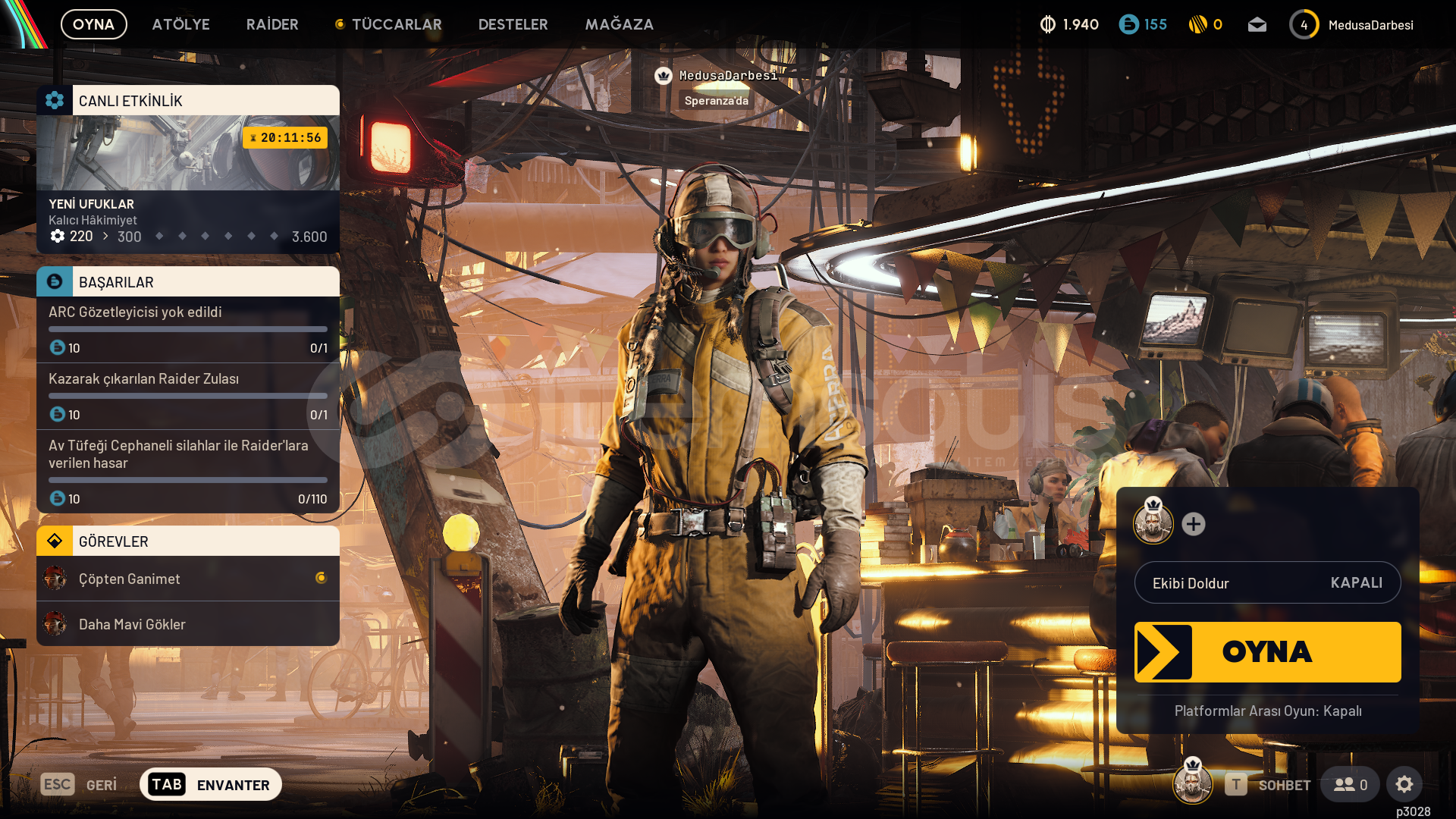Switch to the Atölye tab
This screenshot has width=1456, height=819.
click(x=180, y=24)
